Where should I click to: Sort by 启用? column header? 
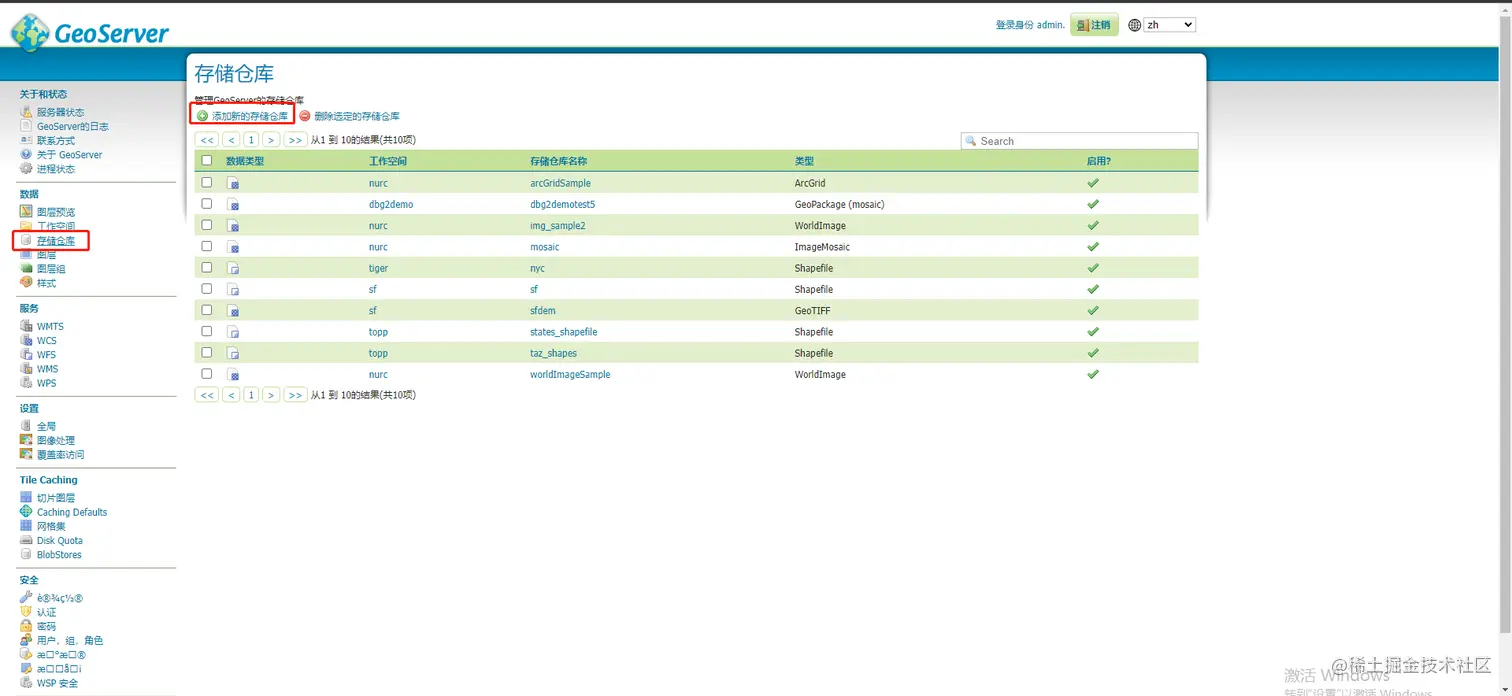pyautogui.click(x=1098, y=161)
